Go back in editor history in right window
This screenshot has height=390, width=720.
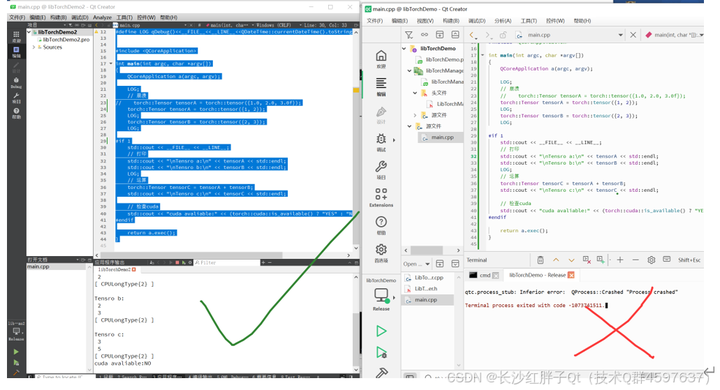click(472, 35)
